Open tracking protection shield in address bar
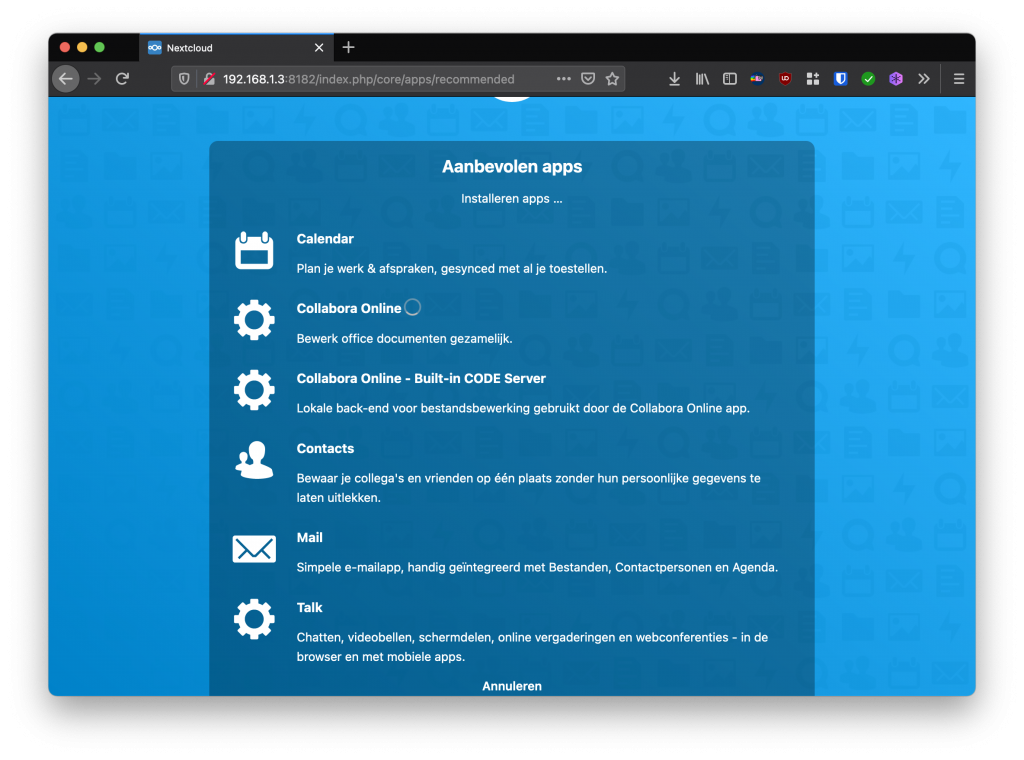 pos(184,79)
